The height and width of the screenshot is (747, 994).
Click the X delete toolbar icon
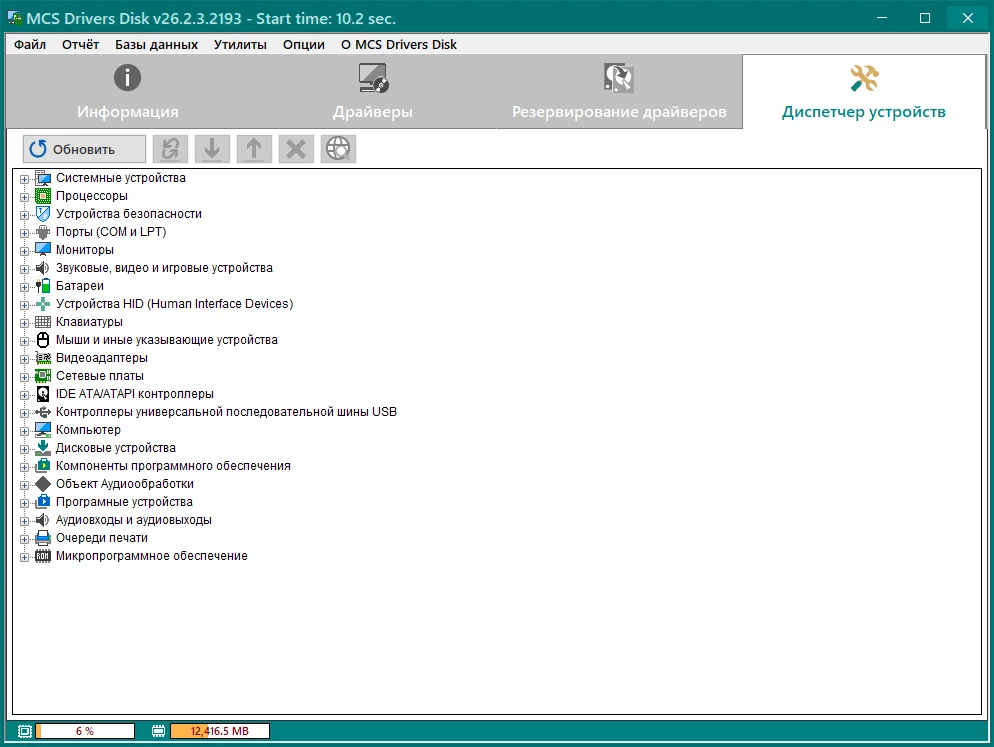tap(296, 149)
